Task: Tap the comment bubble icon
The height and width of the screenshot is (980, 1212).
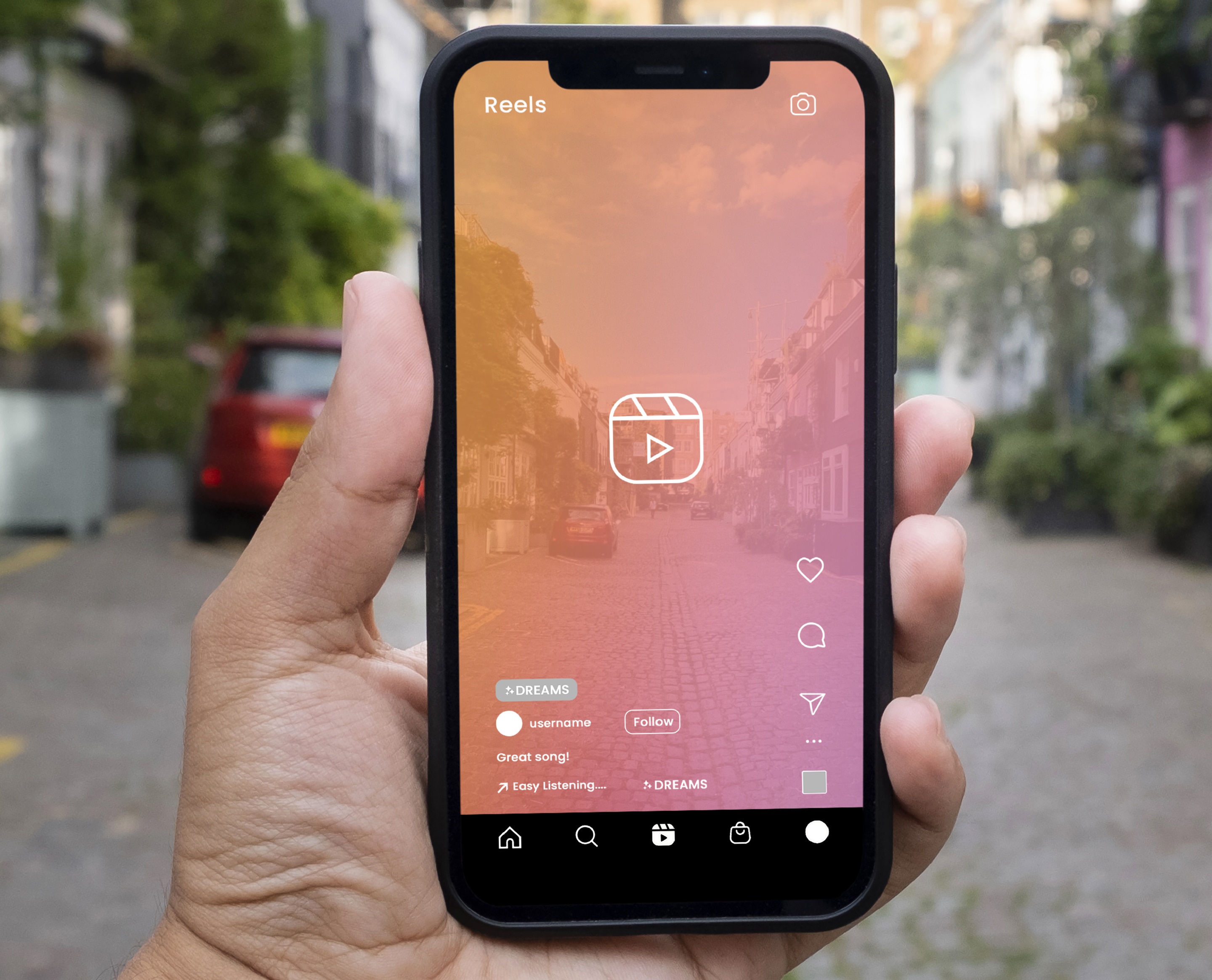Action: point(813,634)
